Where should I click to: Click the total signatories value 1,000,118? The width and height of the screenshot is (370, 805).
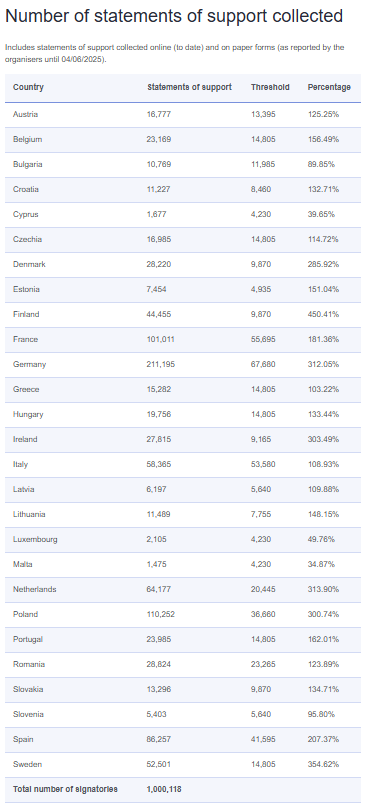click(164, 789)
